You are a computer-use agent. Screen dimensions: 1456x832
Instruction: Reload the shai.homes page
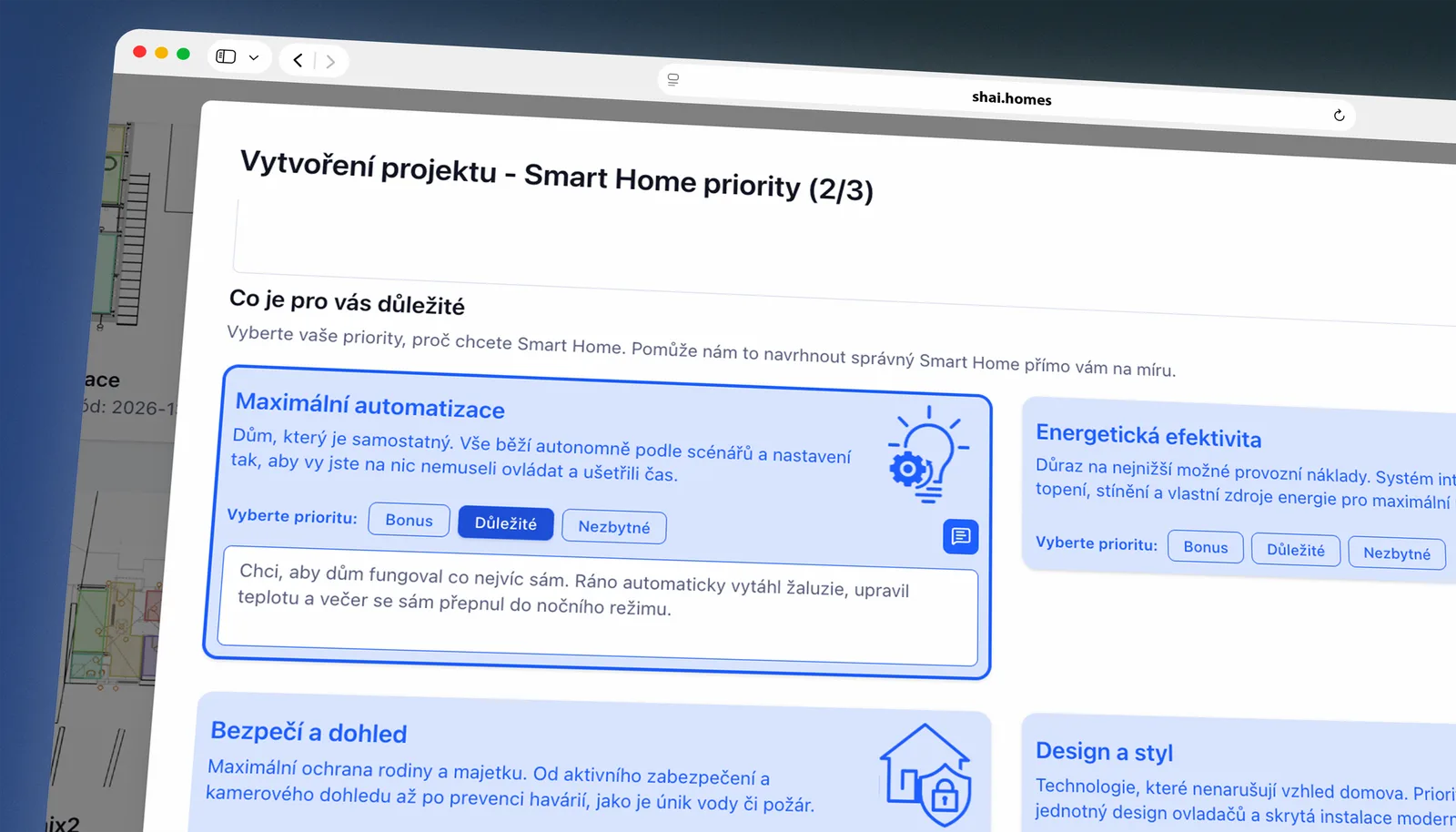coord(1339,116)
